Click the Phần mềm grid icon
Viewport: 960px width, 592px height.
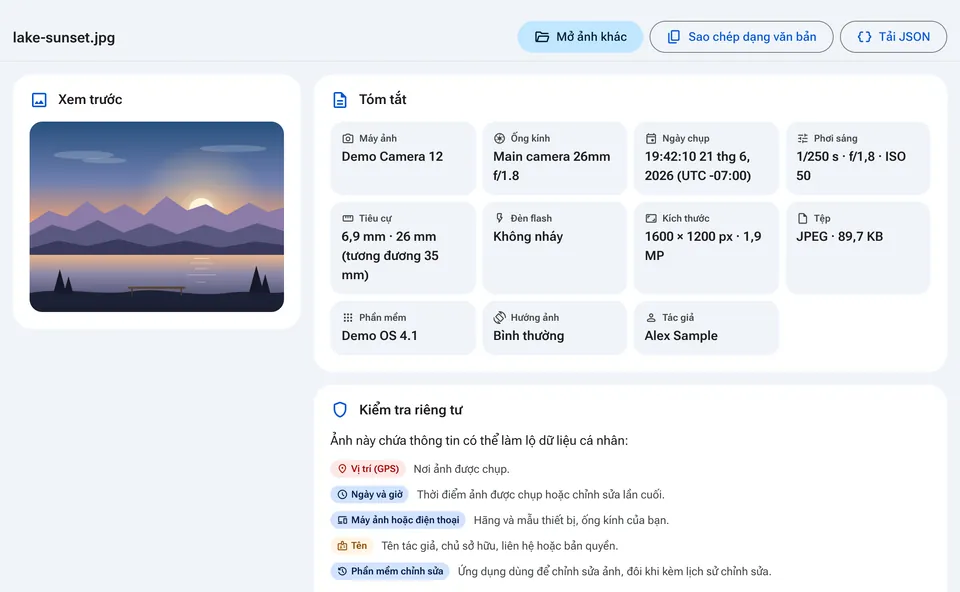348,318
